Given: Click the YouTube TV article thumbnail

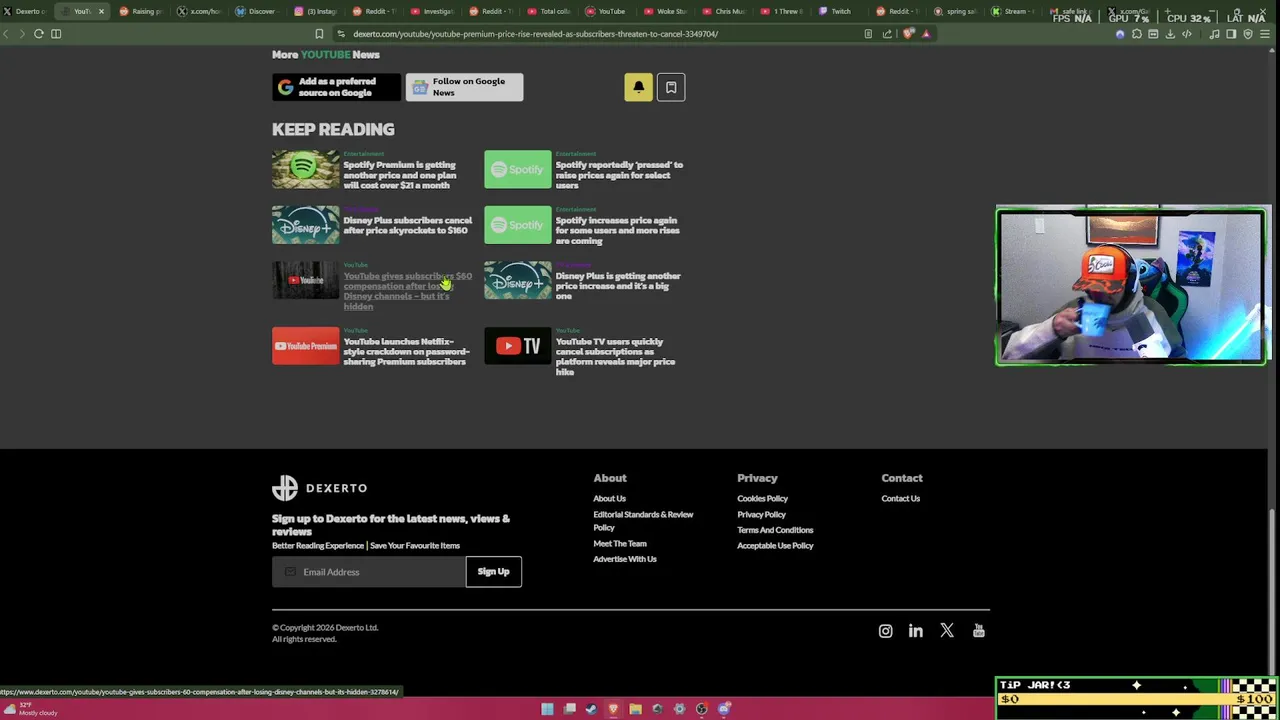Looking at the screenshot, I should tap(518, 346).
